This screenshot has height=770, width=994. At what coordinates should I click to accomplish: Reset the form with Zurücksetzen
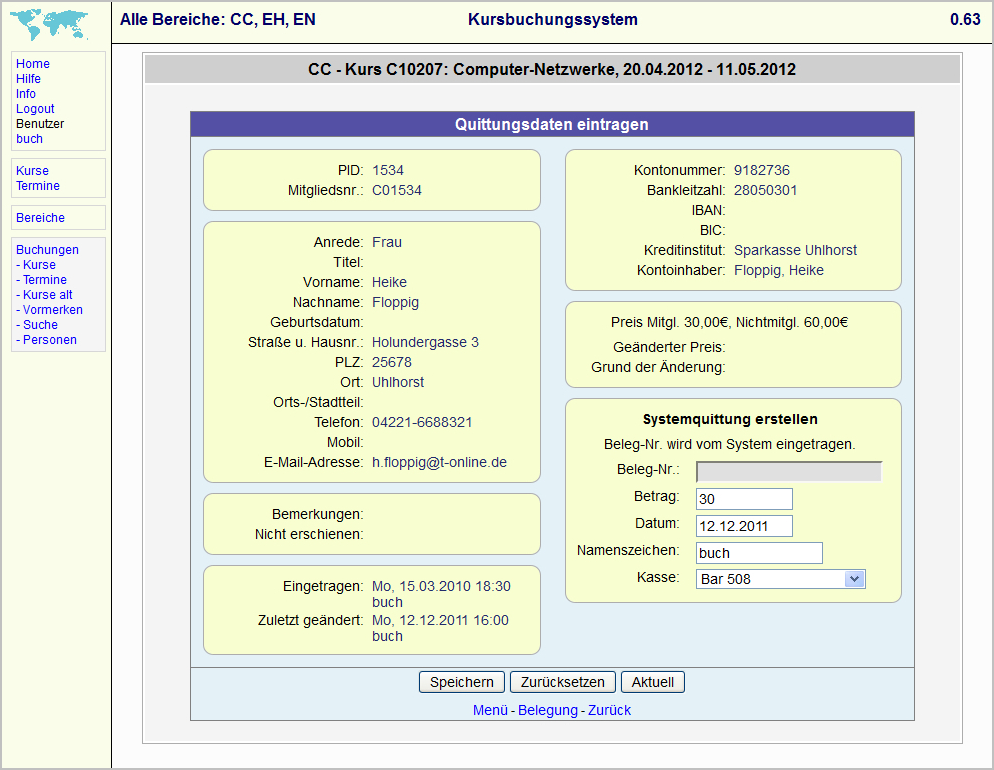(x=563, y=682)
